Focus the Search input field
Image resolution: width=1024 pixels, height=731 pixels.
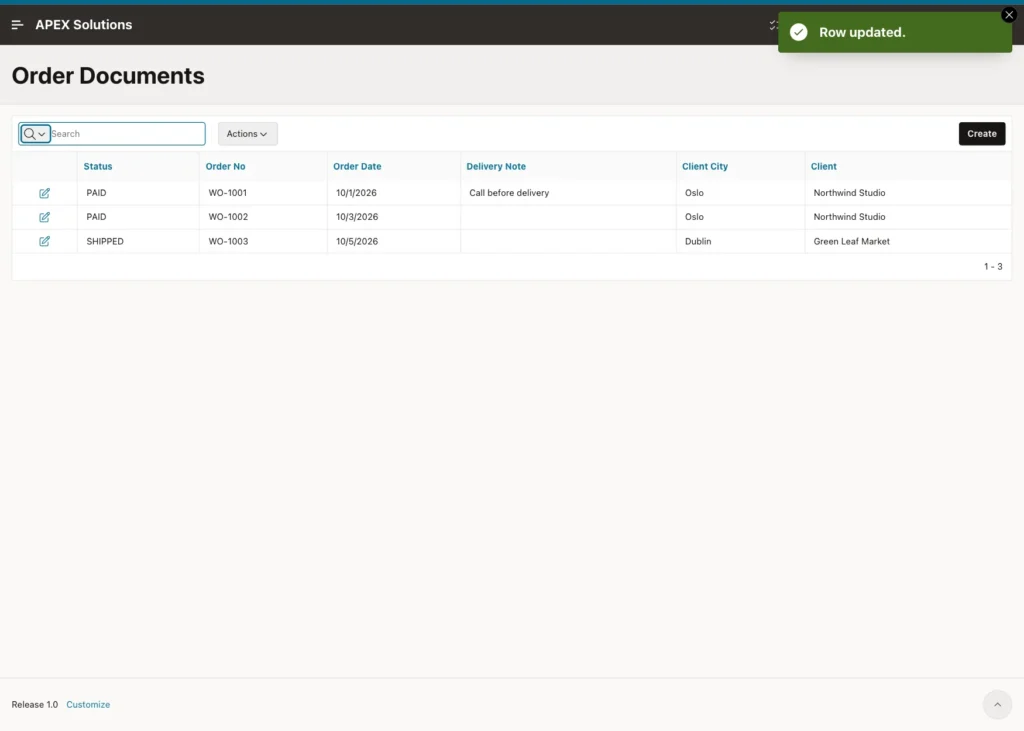(127, 134)
